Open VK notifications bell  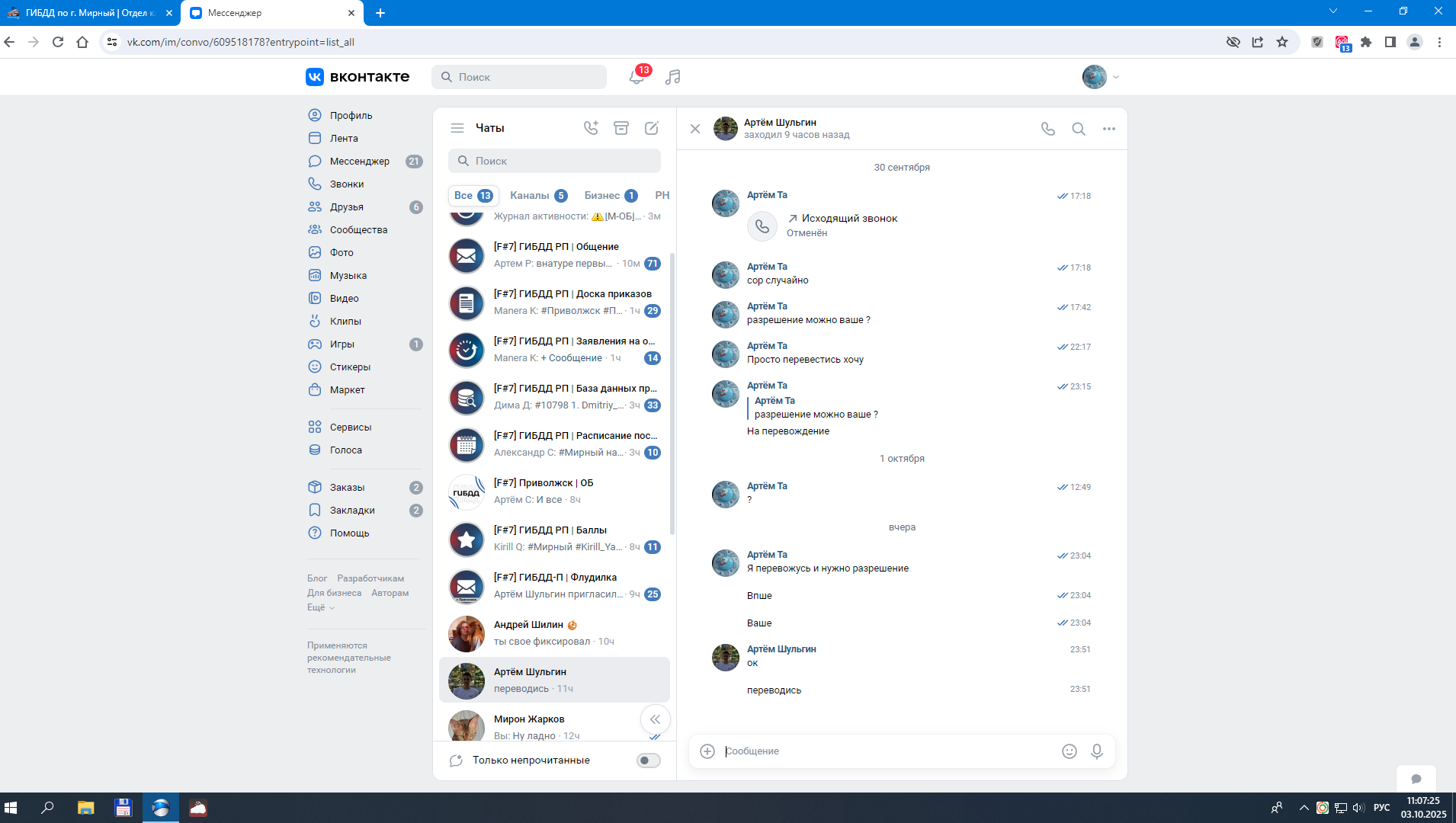[637, 77]
